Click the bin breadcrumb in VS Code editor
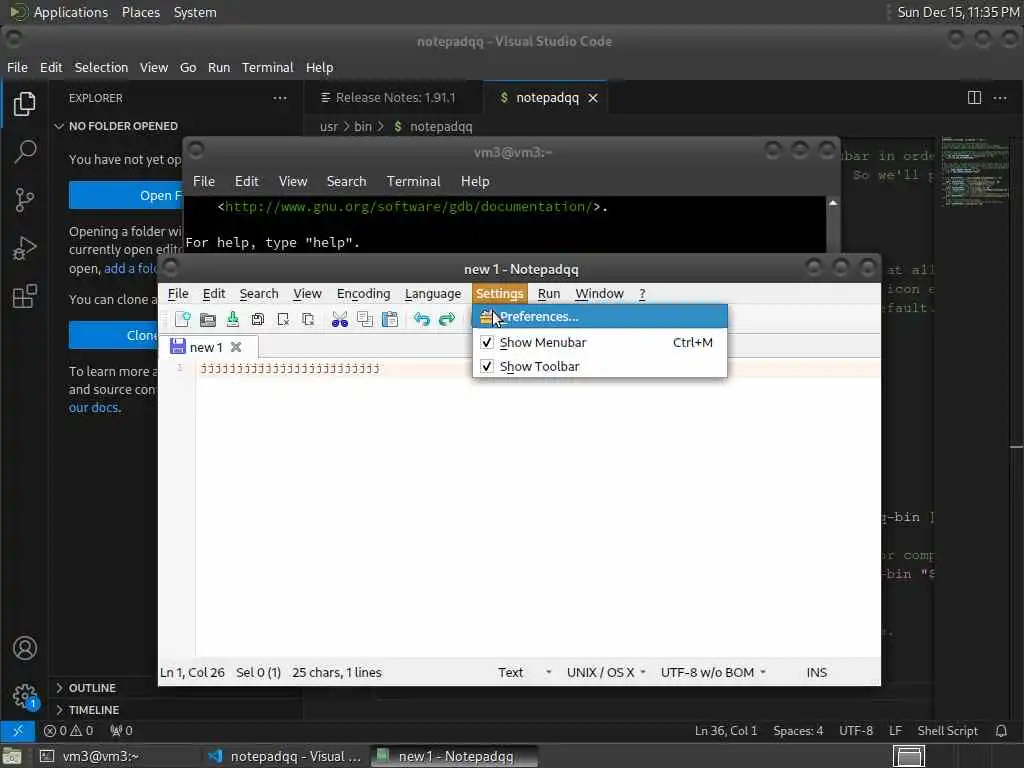Screen dimensions: 1024x768 pyautogui.click(x=362, y=127)
